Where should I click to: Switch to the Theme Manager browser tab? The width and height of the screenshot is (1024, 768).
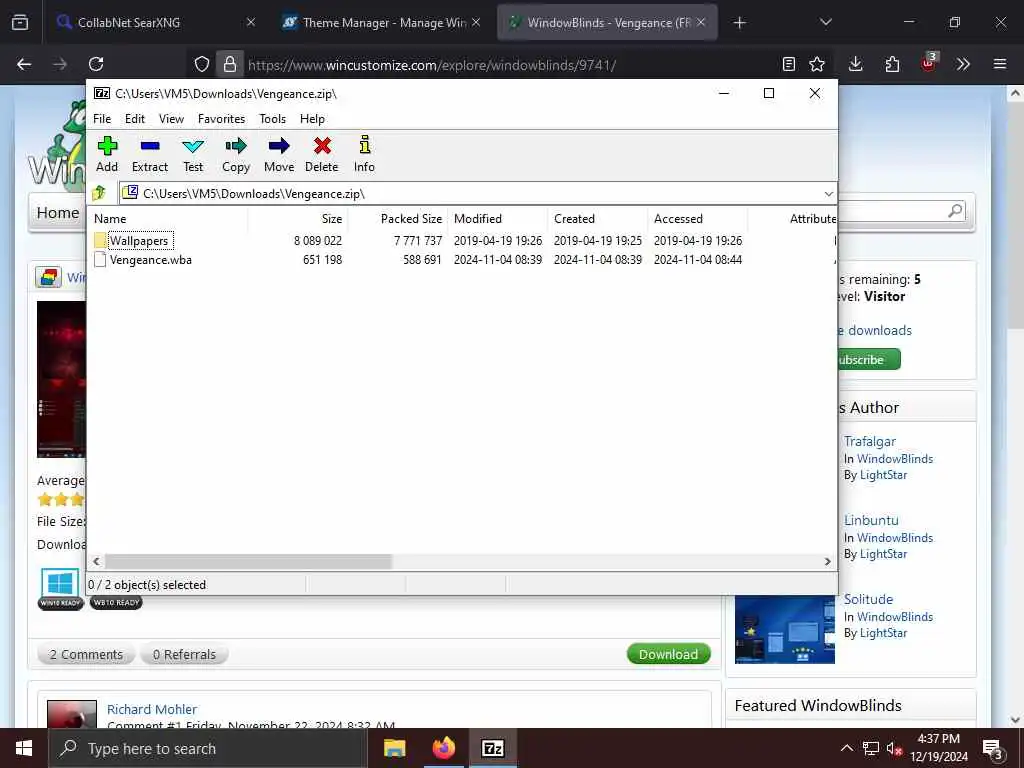click(382, 23)
